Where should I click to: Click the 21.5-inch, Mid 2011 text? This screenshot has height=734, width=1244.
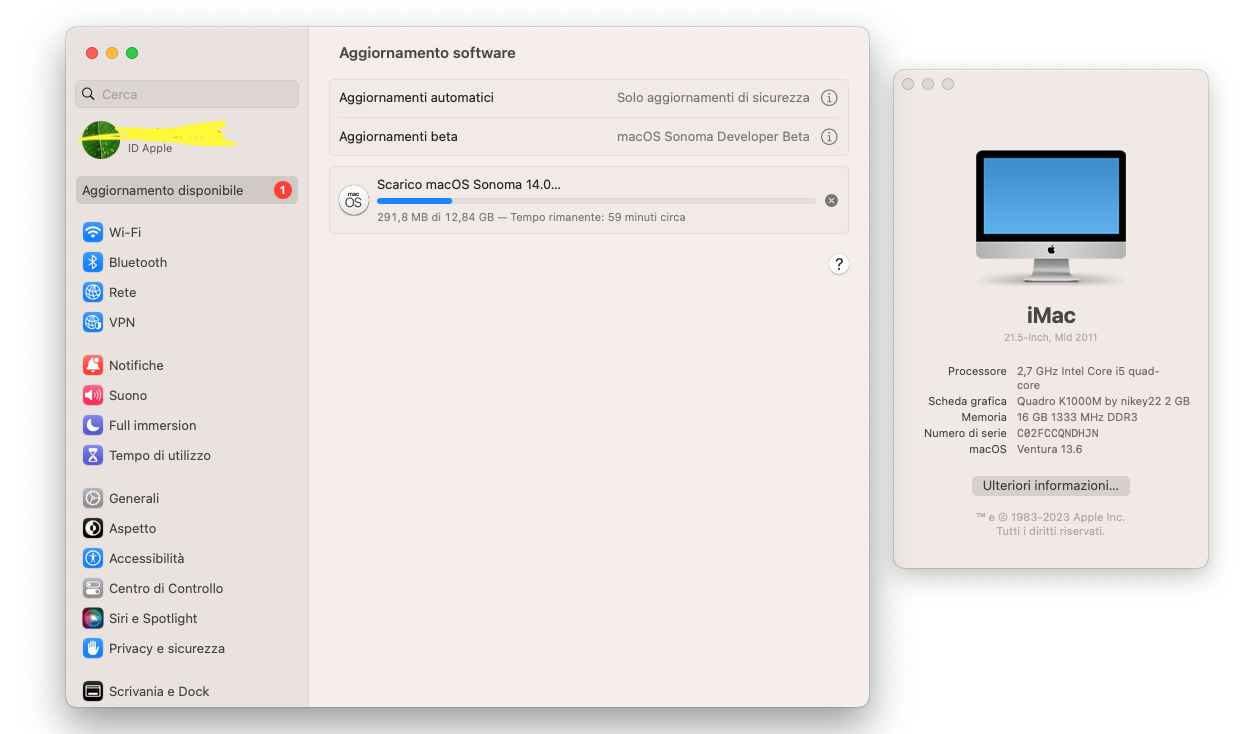point(1051,338)
